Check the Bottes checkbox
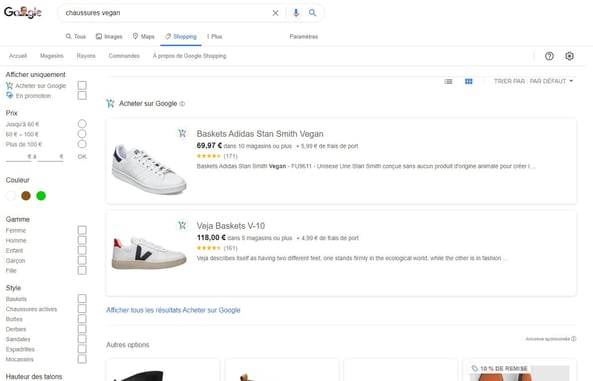The image size is (593, 381). pos(82,319)
